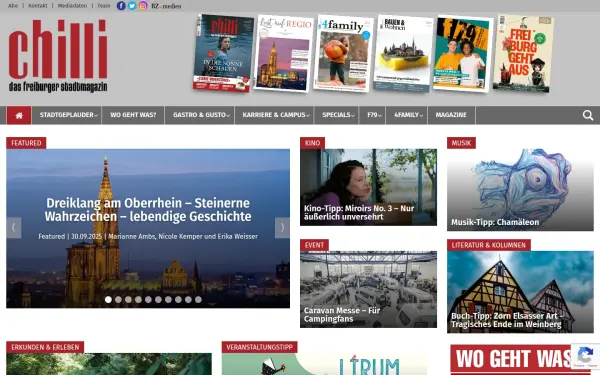Click the Featured category label

click(26, 143)
